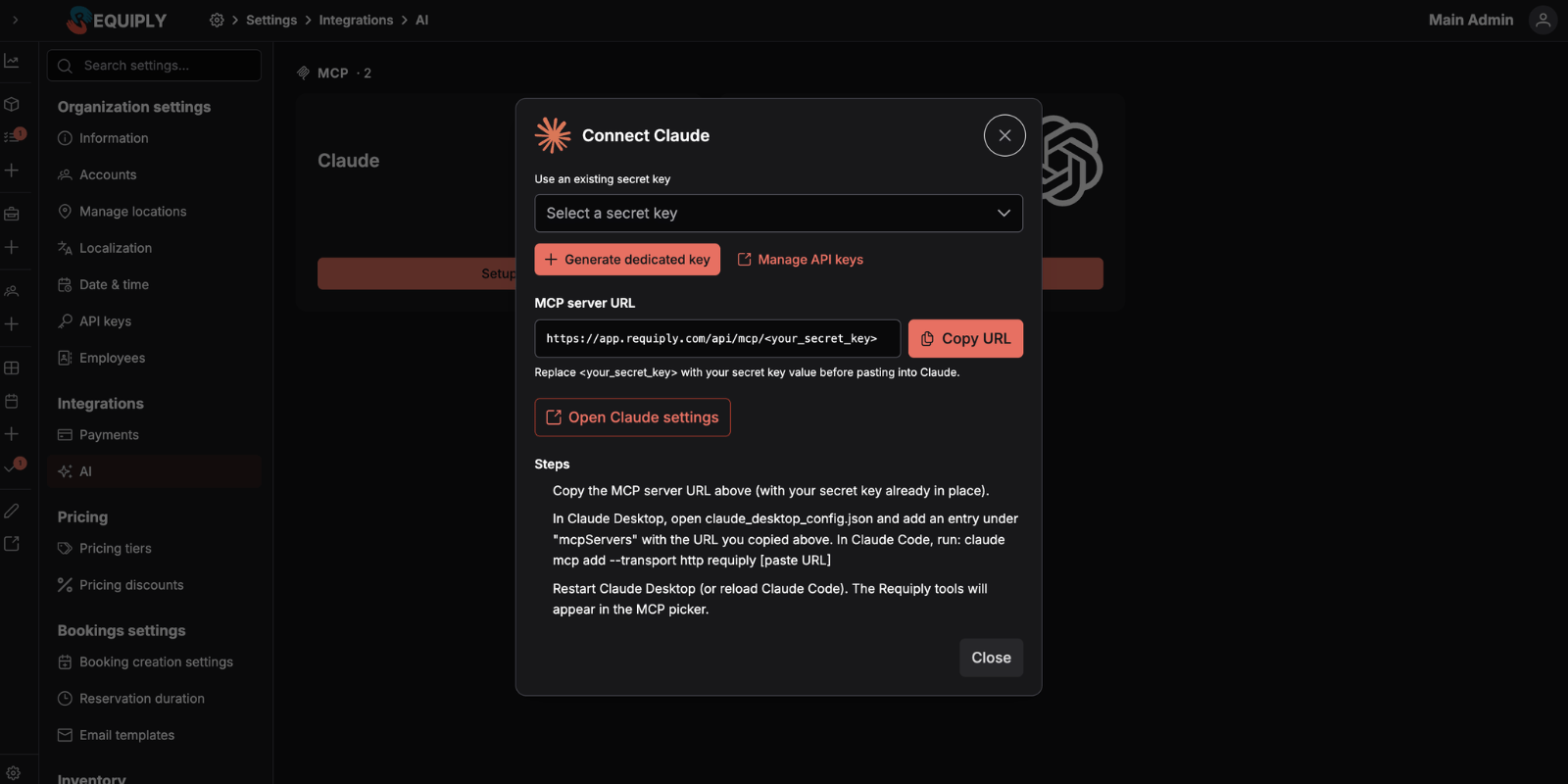Go to Settings in the breadcrumb
Image resolution: width=1568 pixels, height=784 pixels.
coord(271,20)
